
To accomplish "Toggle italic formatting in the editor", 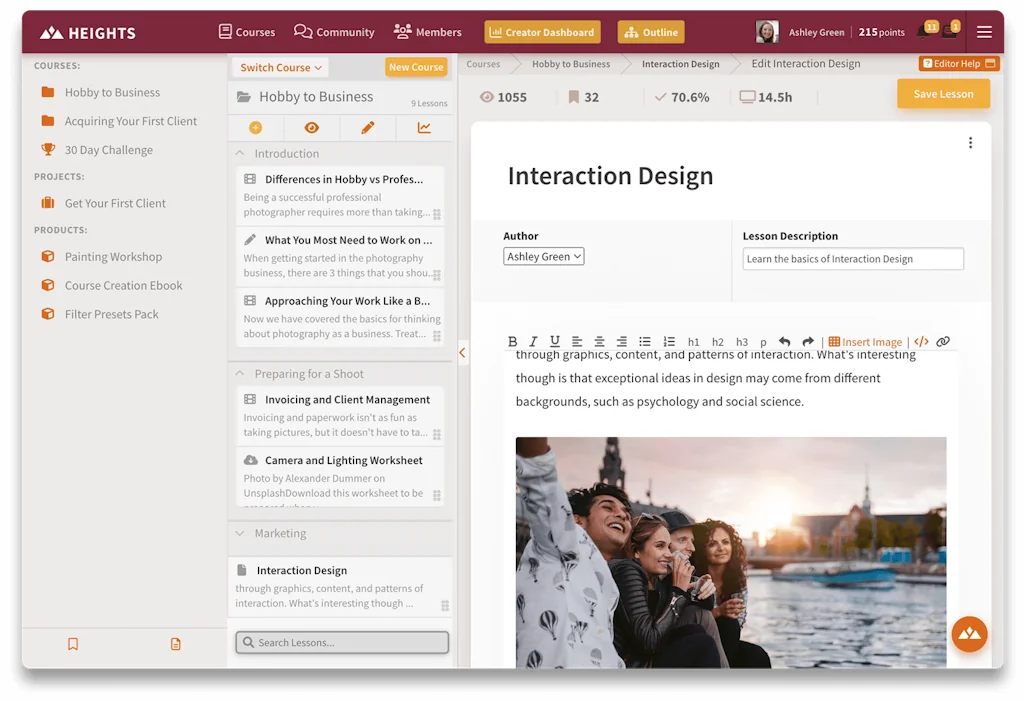I will (x=533, y=341).
